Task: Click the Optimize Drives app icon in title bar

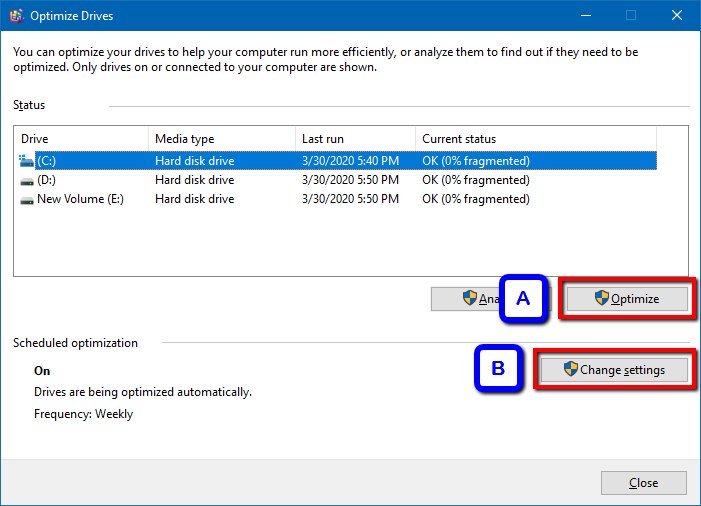Action: 17,15
